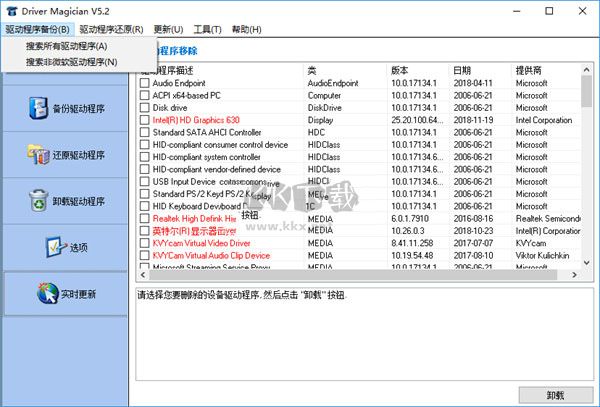Open the 驱动程序还原(R) menu

[x=111, y=29]
